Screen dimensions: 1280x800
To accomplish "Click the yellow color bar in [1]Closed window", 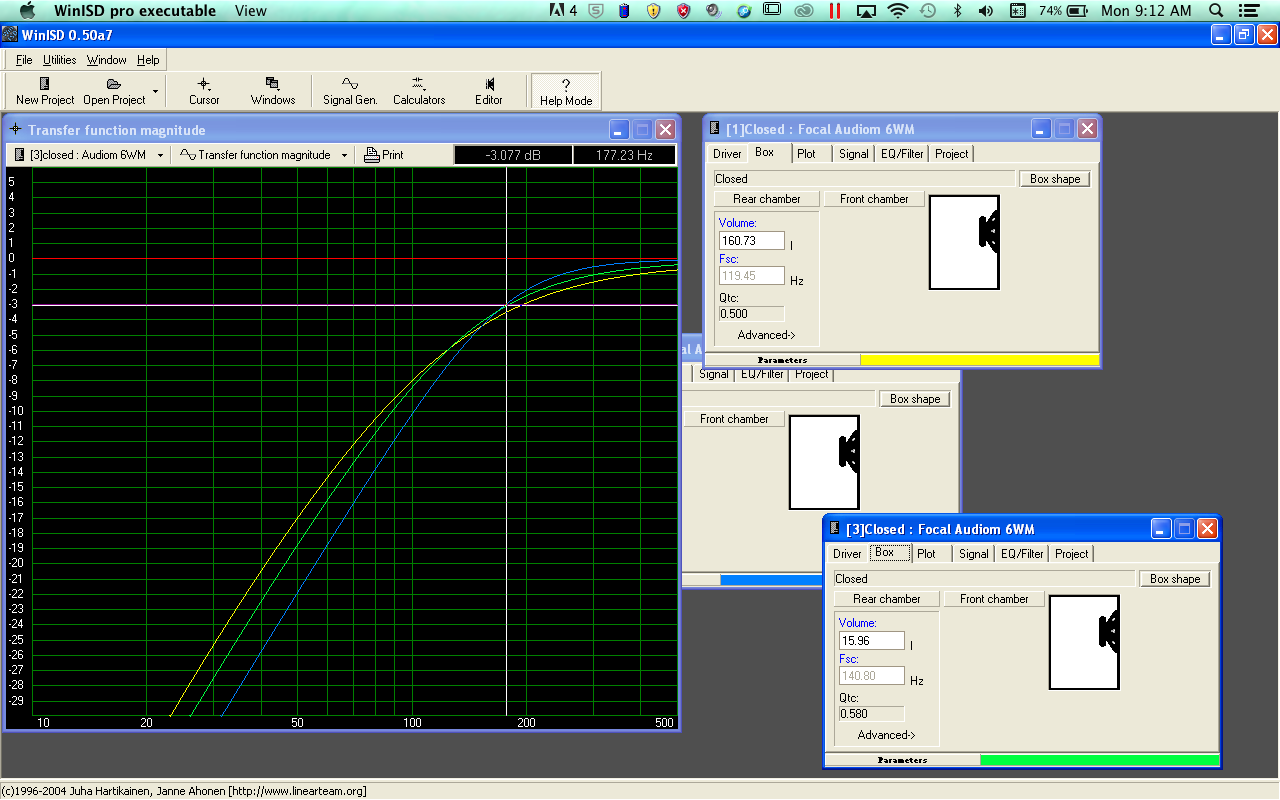I will (980, 360).
